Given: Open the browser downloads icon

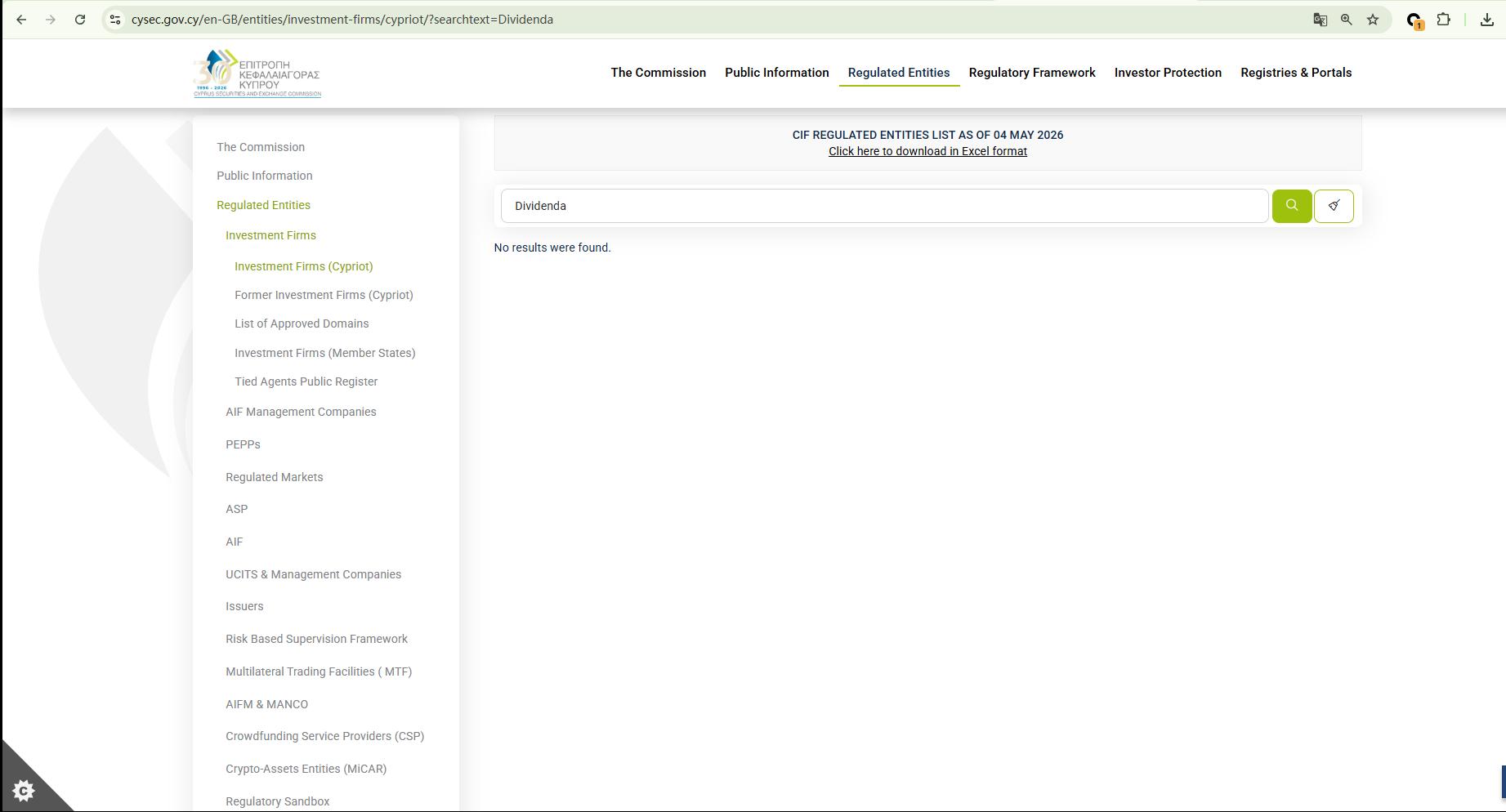Looking at the screenshot, I should (1487, 20).
